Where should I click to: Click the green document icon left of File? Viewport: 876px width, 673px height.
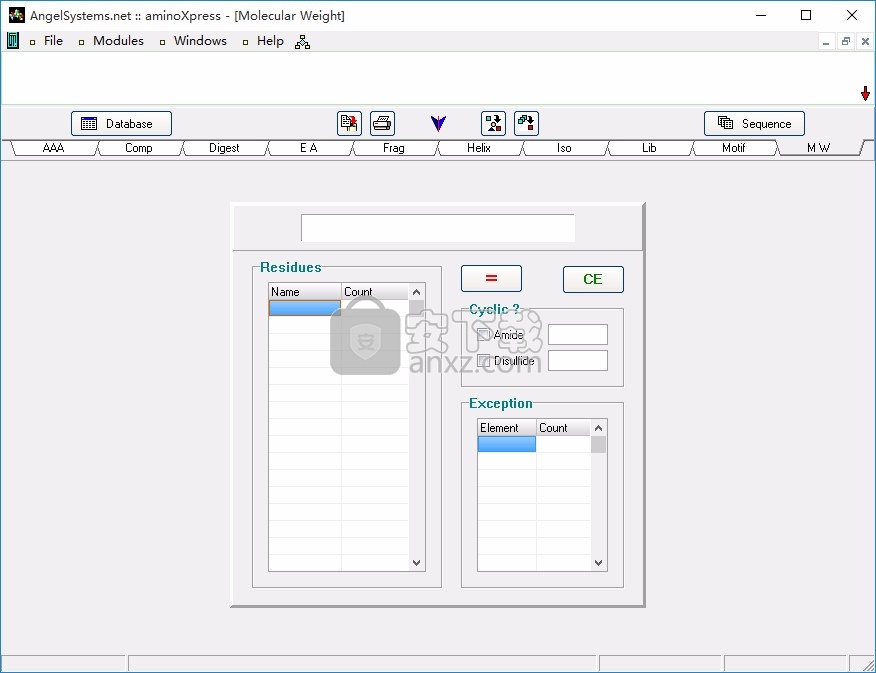[x=13, y=41]
